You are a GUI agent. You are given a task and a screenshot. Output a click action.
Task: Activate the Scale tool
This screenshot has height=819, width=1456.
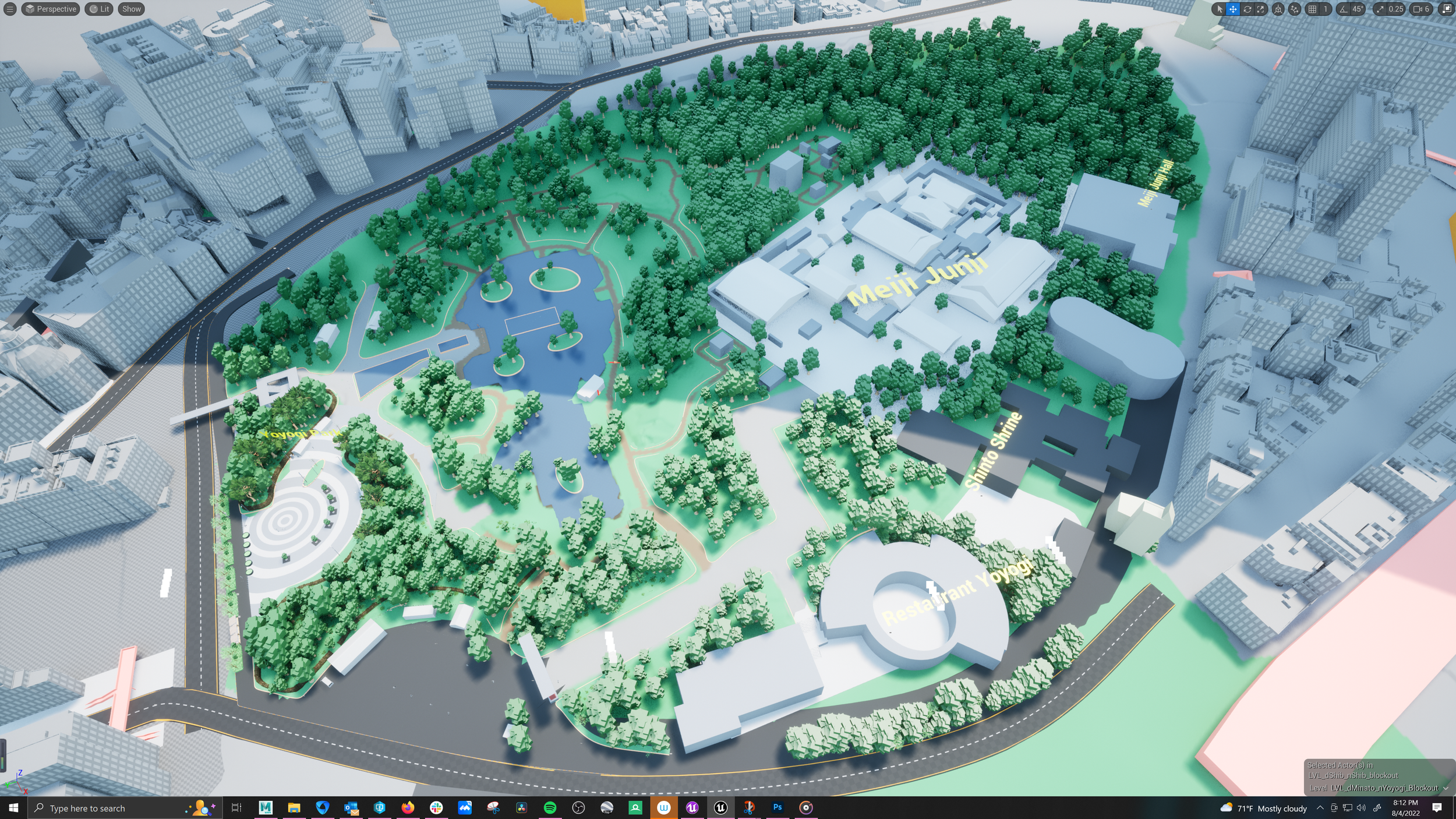pos(1260,9)
